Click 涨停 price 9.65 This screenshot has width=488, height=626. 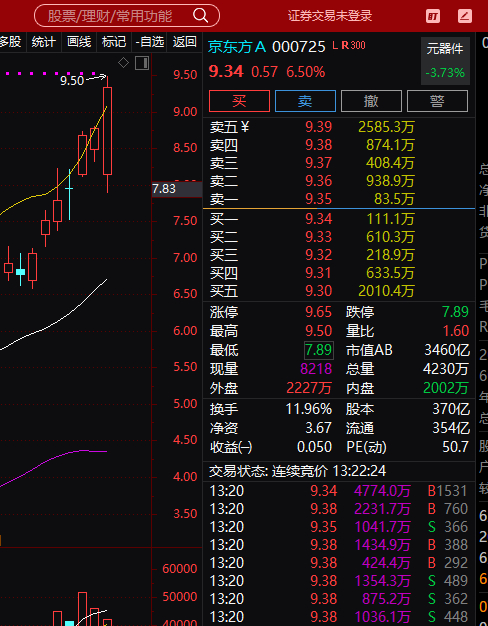(x=319, y=312)
